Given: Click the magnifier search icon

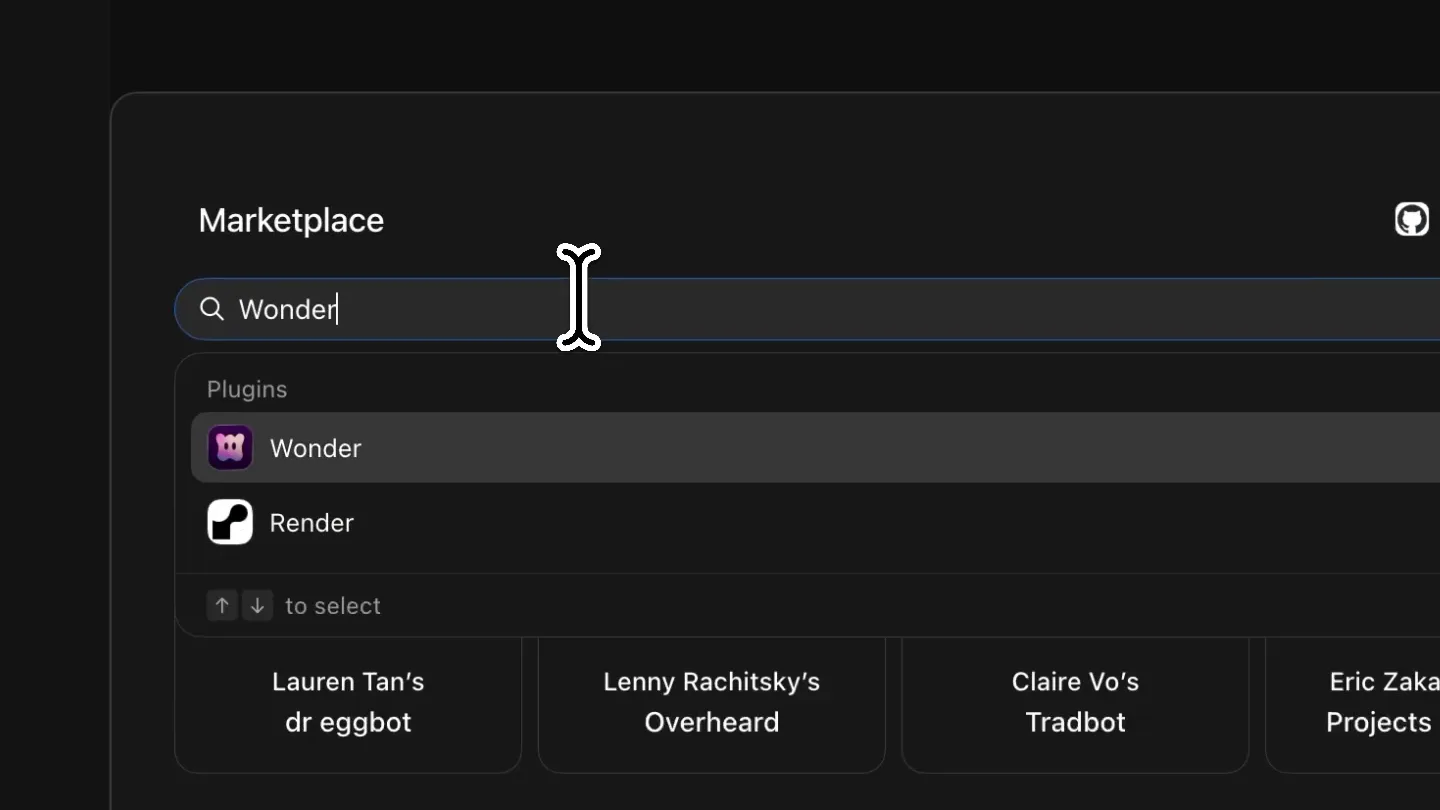Looking at the screenshot, I should (212, 309).
